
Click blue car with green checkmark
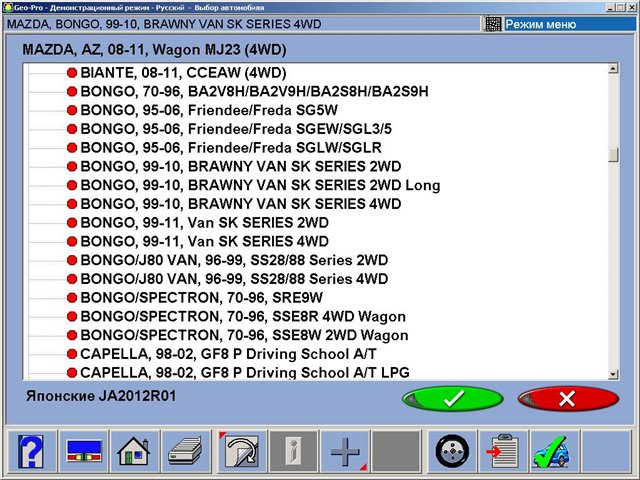[x=554, y=451]
